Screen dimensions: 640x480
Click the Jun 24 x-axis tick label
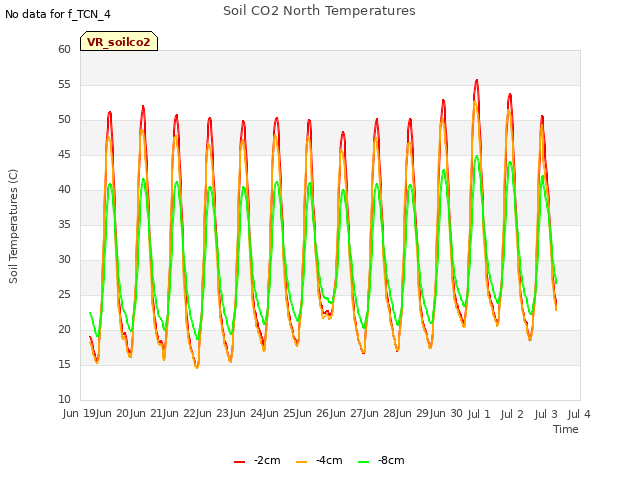point(245,413)
